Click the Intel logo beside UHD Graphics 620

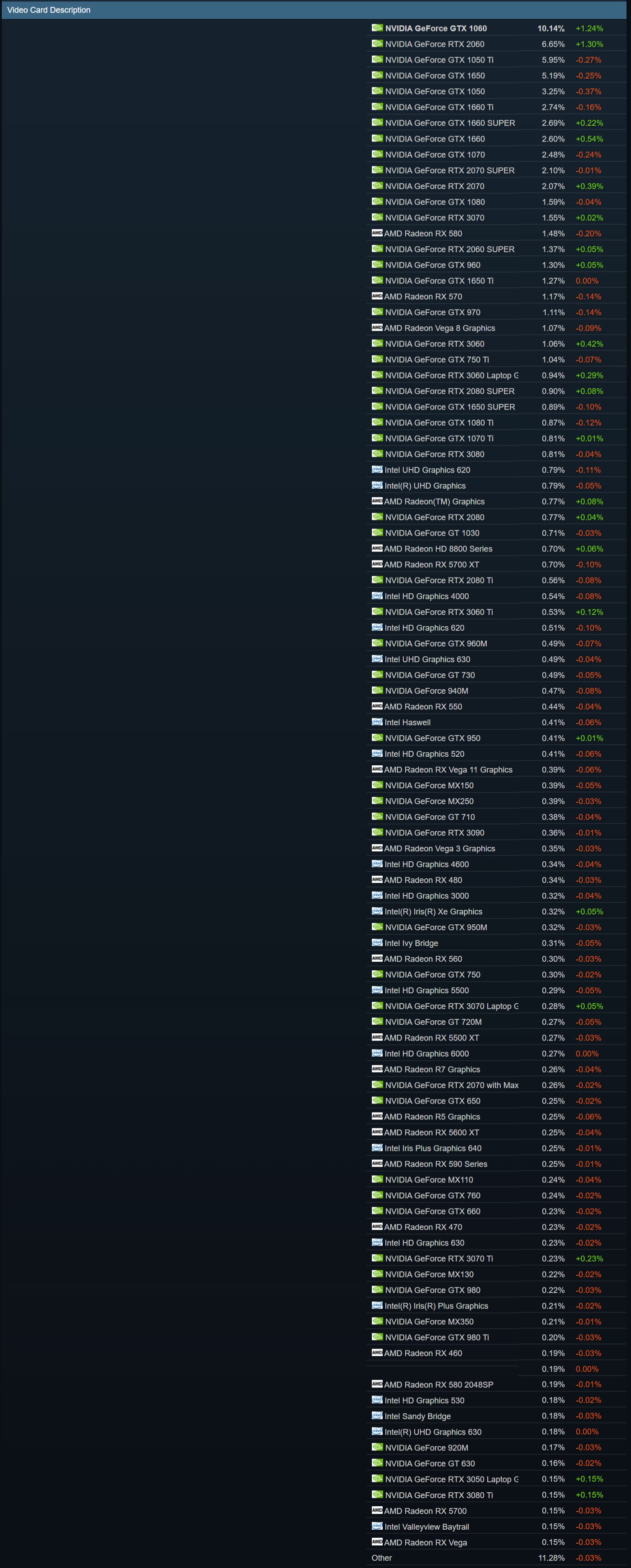pyautogui.click(x=377, y=470)
